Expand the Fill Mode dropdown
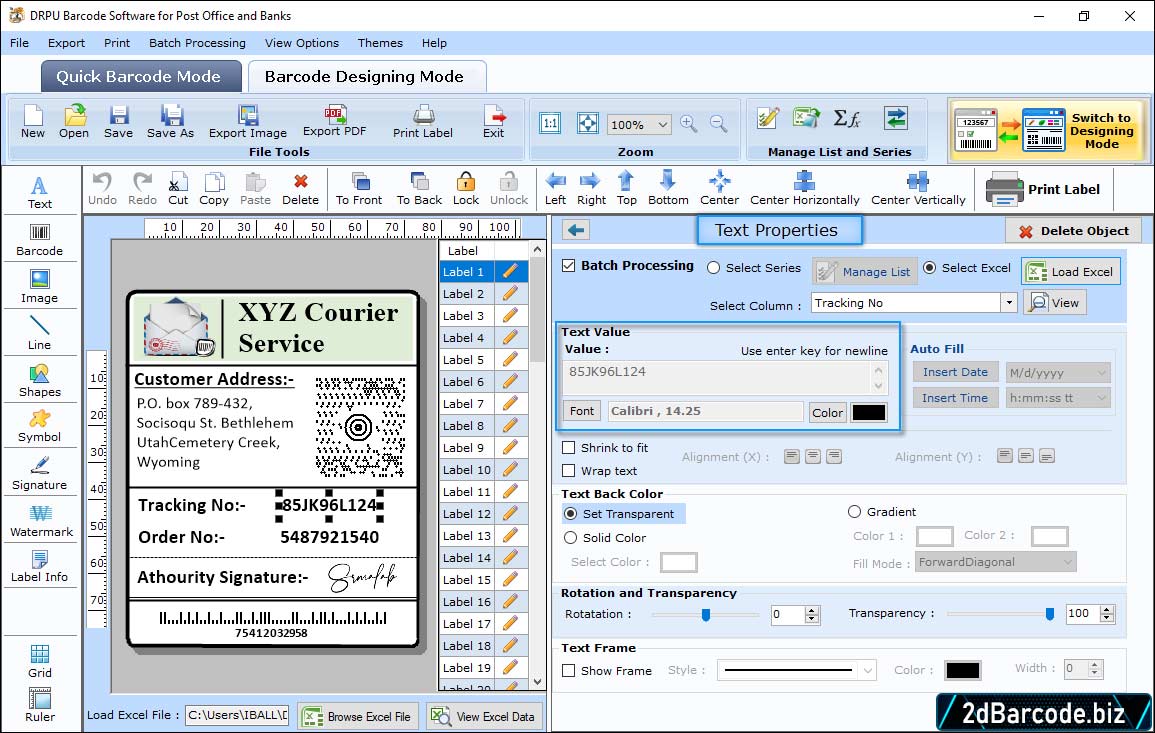The image size is (1155, 733). coord(1067,562)
